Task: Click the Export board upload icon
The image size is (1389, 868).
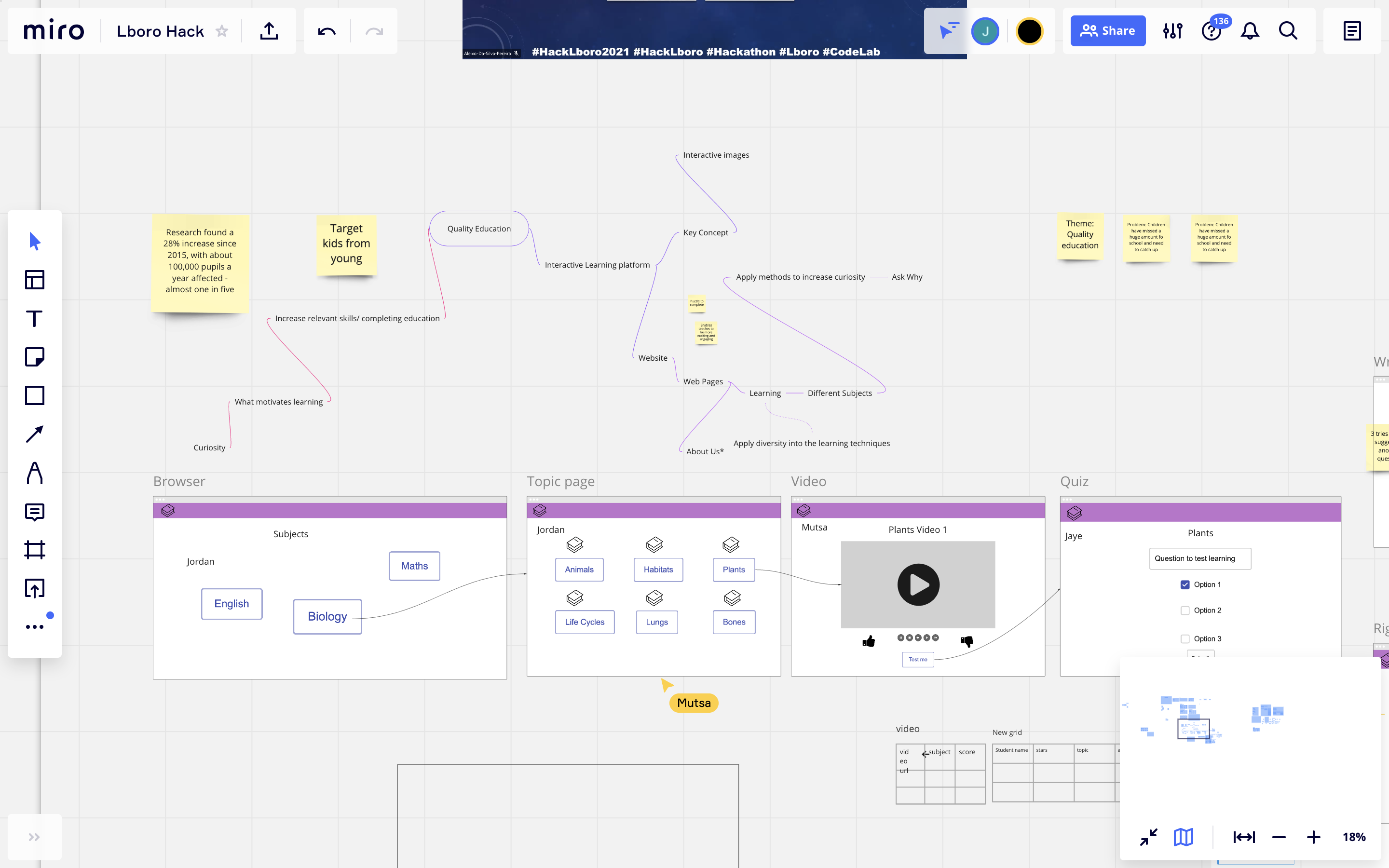Action: click(x=269, y=31)
